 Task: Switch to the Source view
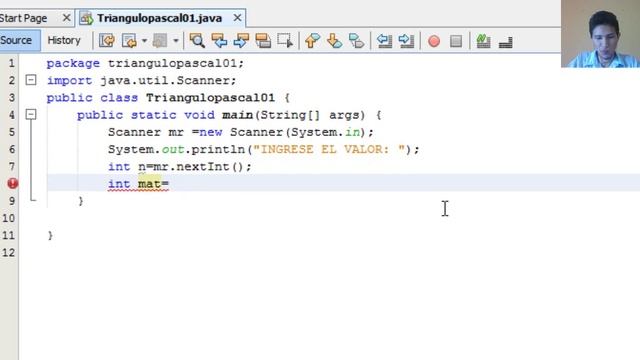point(19,40)
